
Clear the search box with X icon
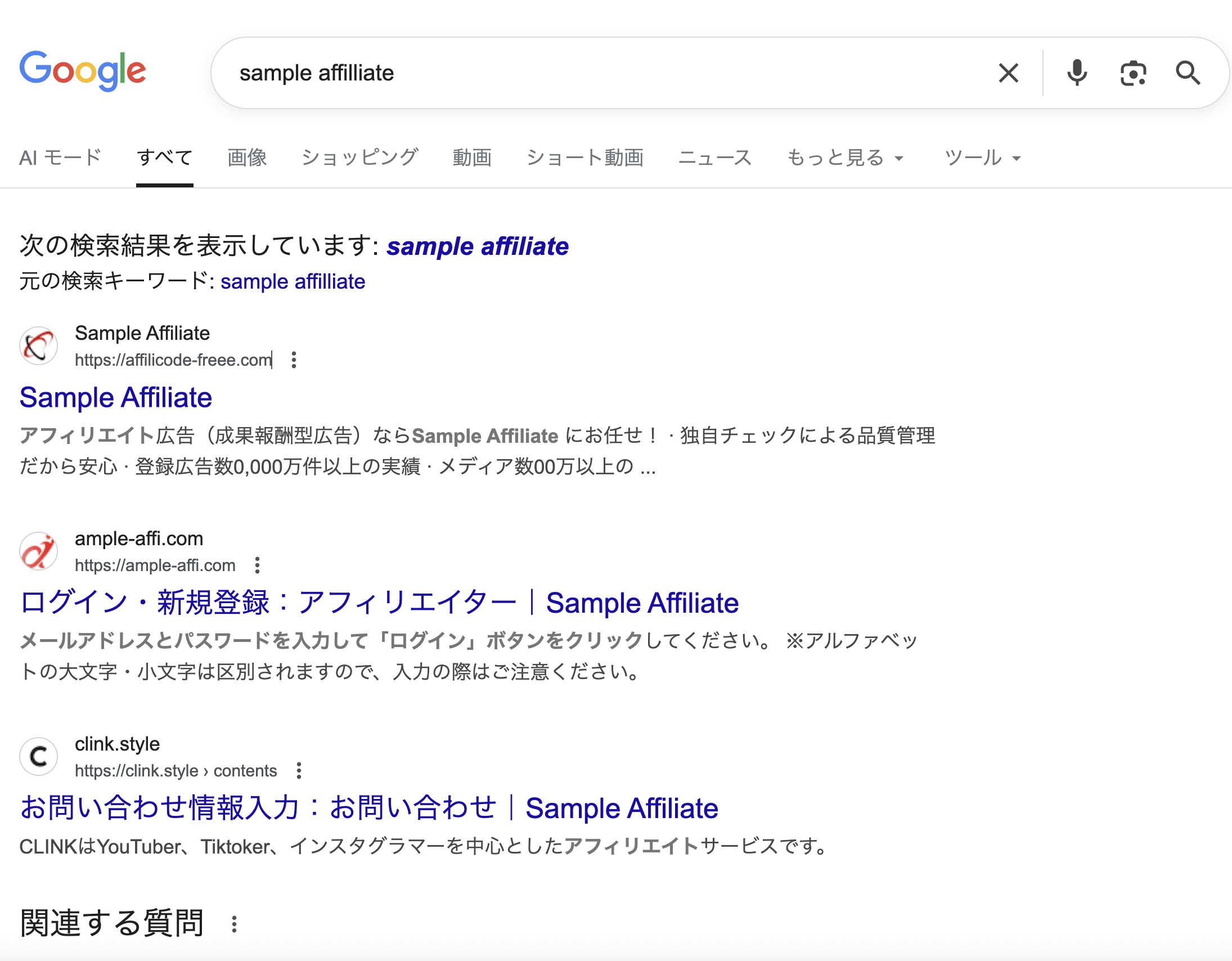(1008, 73)
